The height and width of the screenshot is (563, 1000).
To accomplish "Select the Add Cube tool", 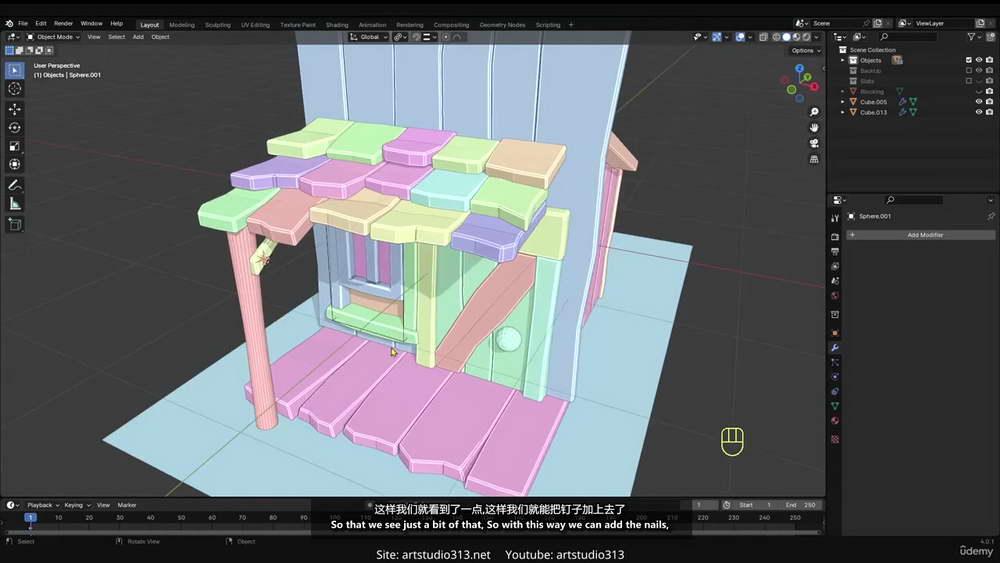I will (15, 224).
